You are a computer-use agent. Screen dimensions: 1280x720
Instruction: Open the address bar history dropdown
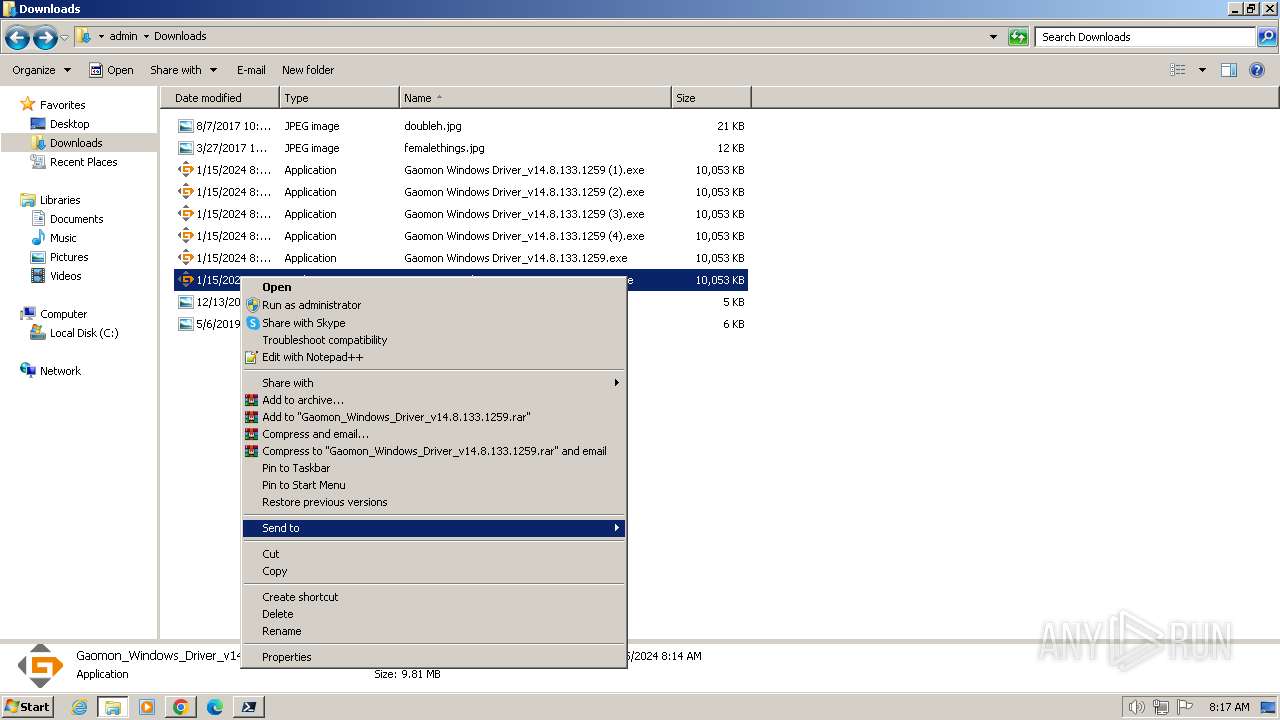point(993,37)
